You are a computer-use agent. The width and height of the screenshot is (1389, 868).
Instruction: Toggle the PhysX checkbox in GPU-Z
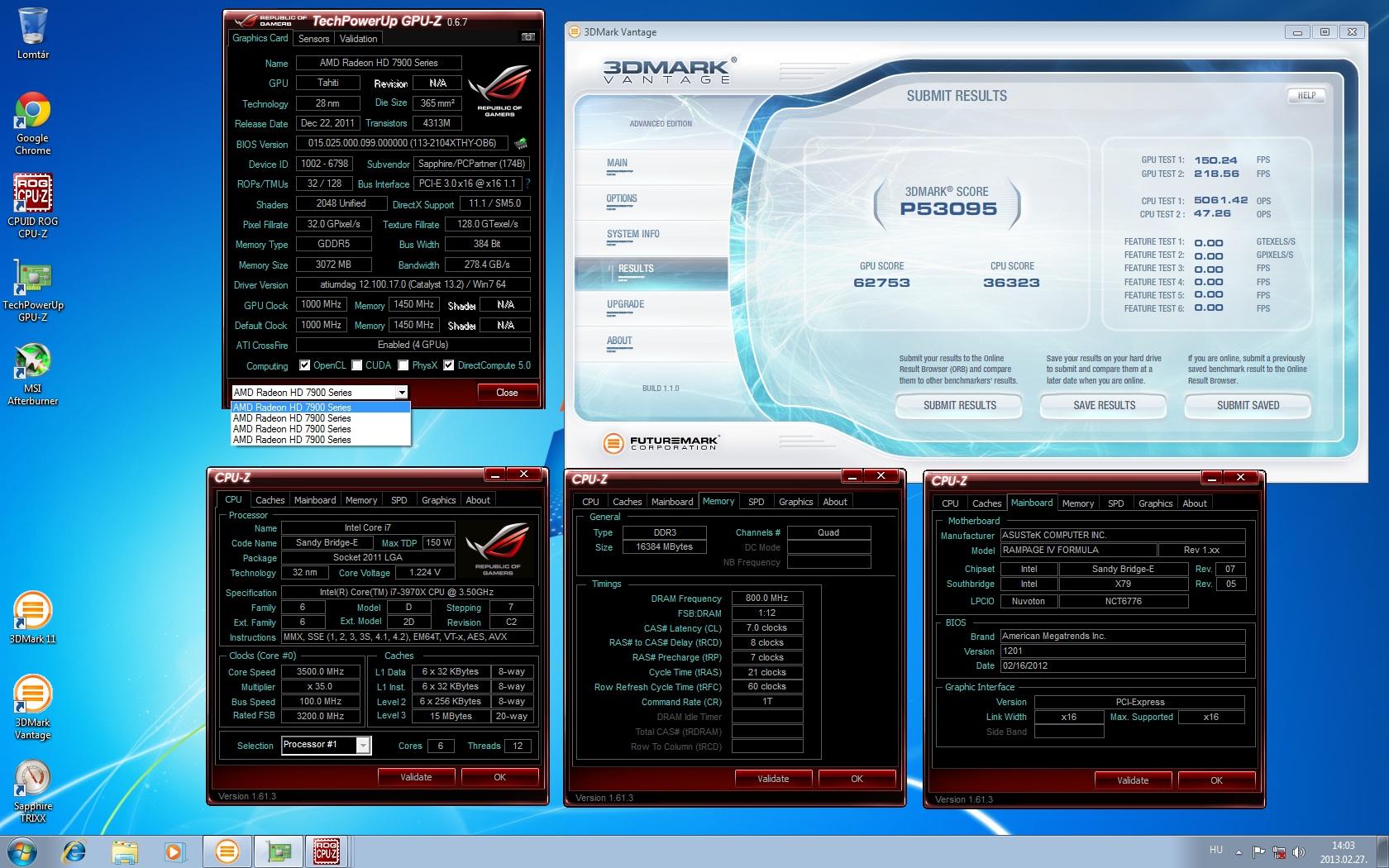[x=403, y=365]
